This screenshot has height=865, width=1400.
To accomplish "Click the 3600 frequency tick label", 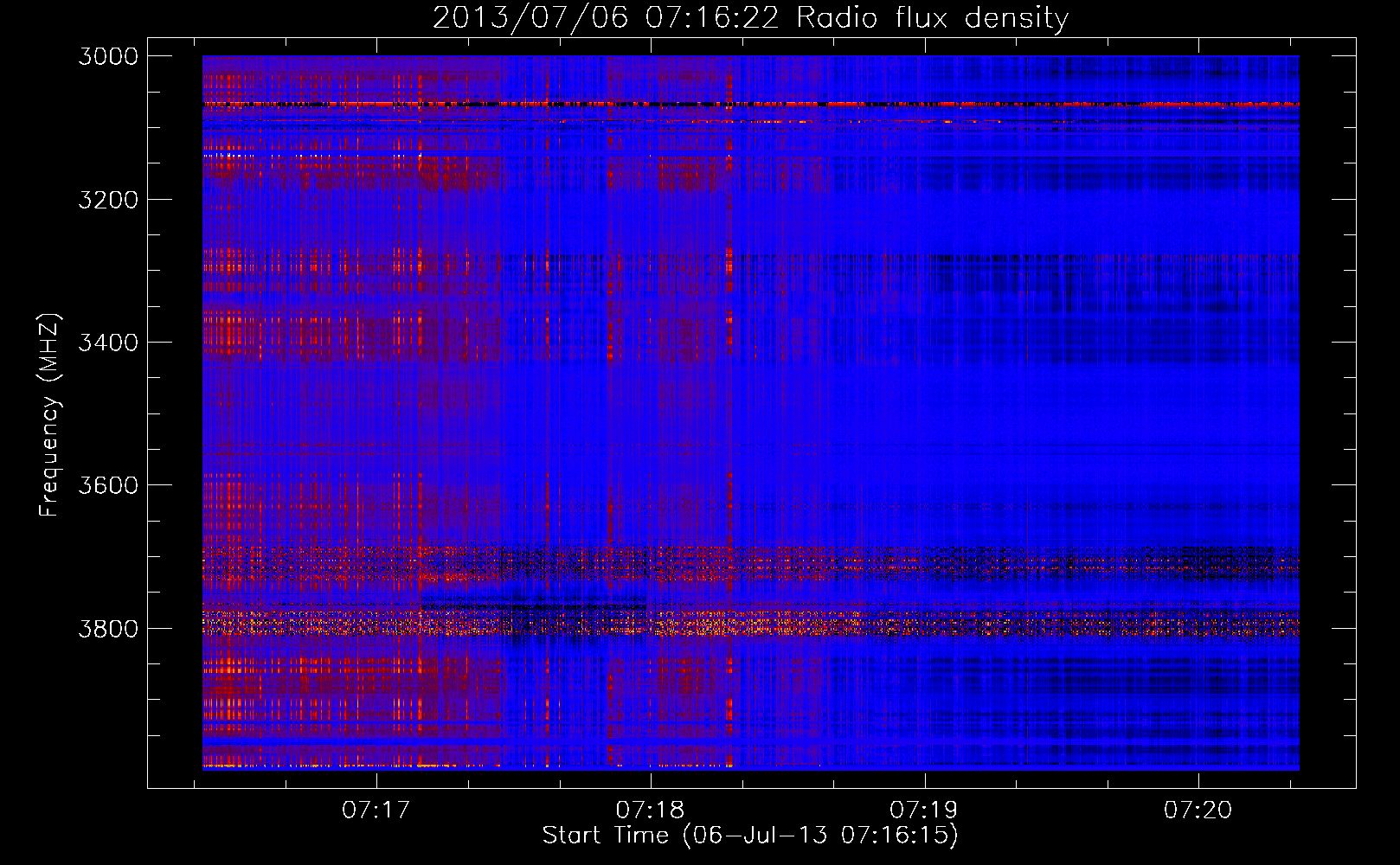I will tap(108, 485).
